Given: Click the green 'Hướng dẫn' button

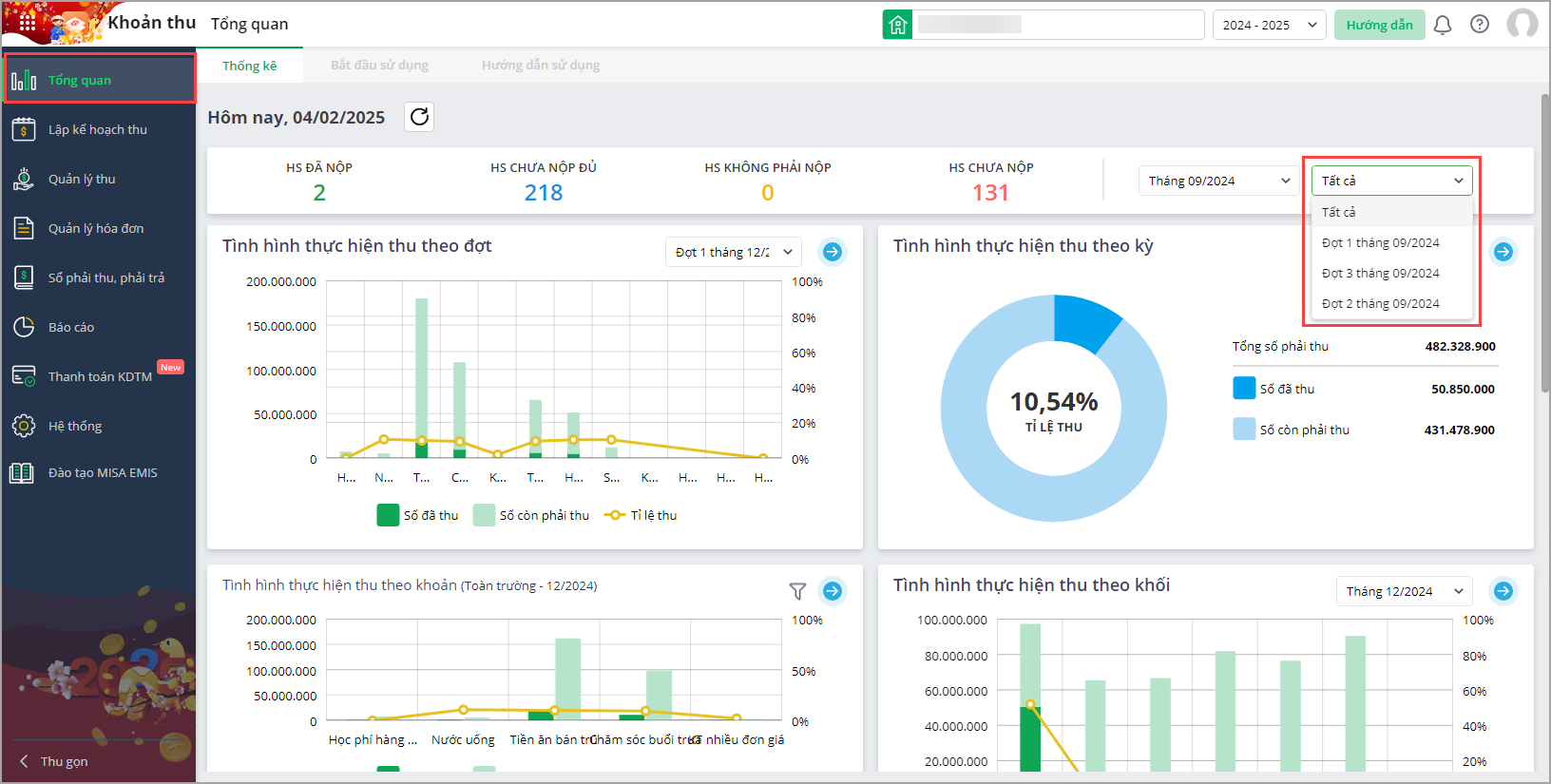Looking at the screenshot, I should point(1379,25).
